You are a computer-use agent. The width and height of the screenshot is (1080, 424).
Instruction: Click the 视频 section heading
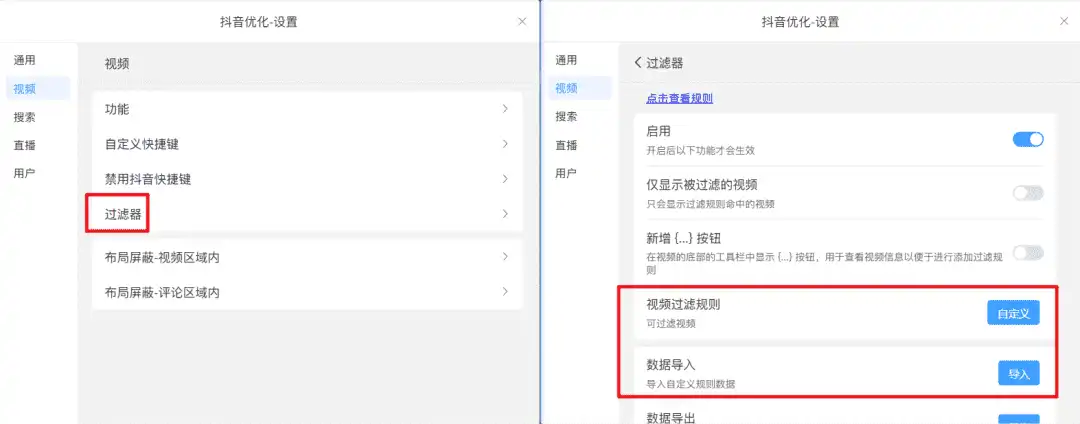(117, 65)
